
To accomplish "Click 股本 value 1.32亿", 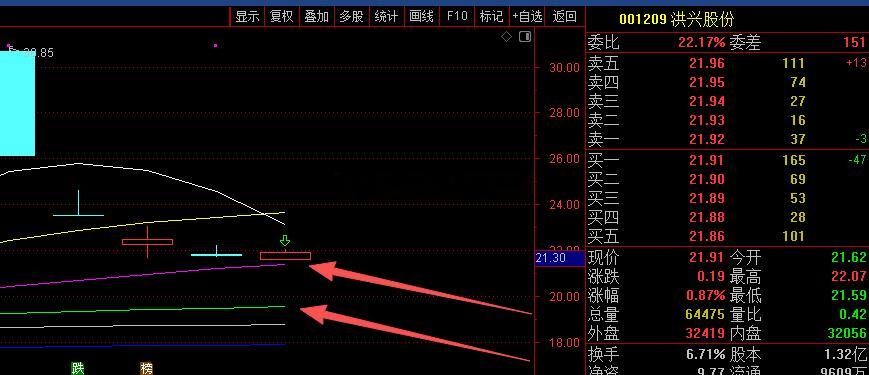I will point(846,354).
